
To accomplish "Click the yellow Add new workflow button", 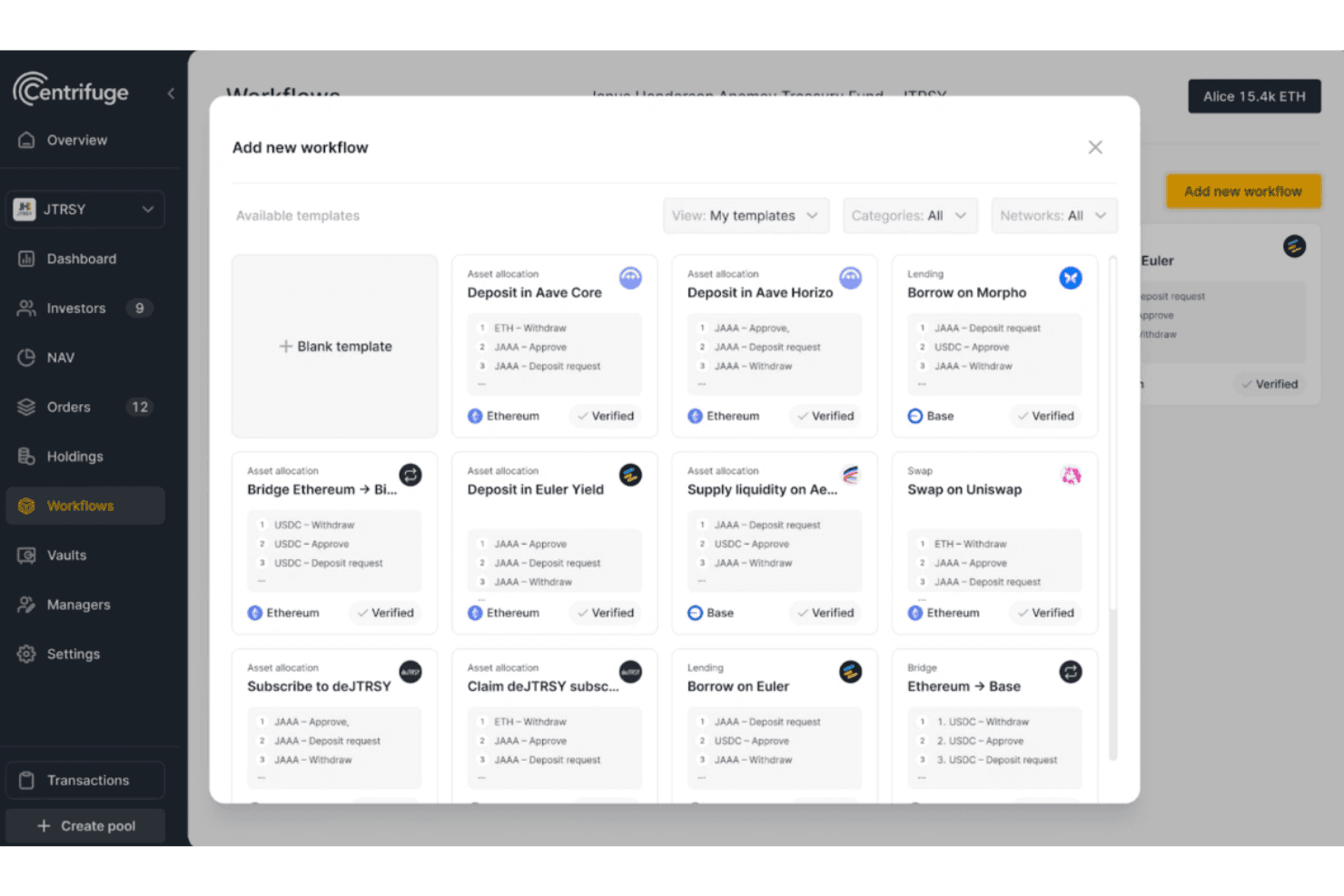I will click(x=1243, y=192).
